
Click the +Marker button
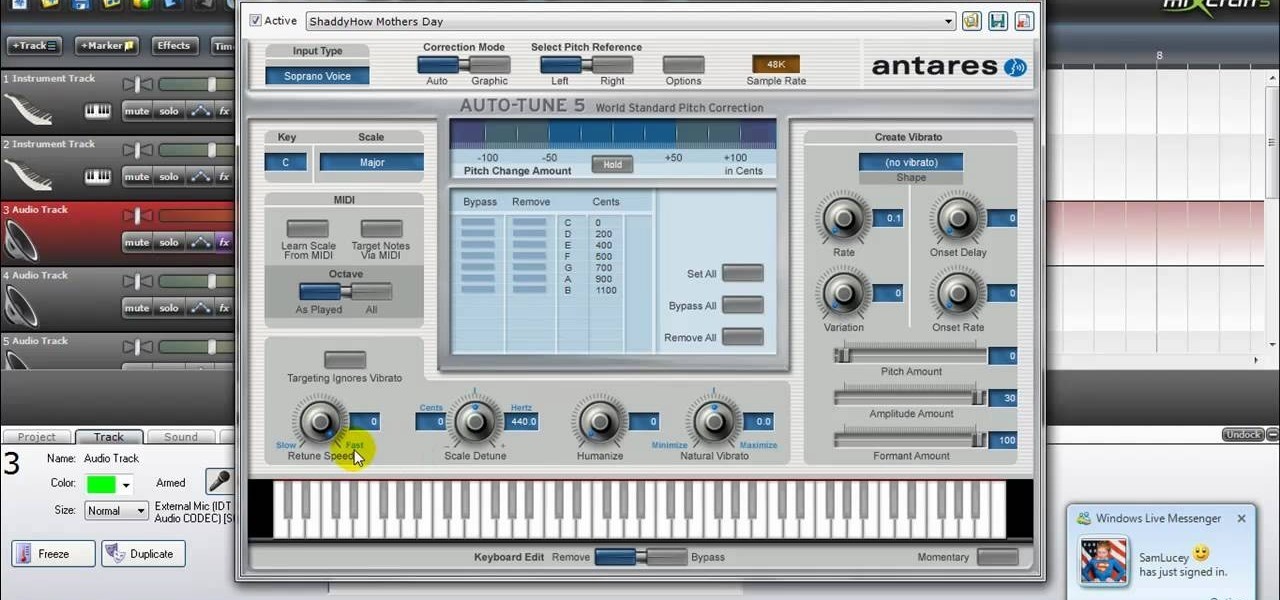(x=107, y=45)
